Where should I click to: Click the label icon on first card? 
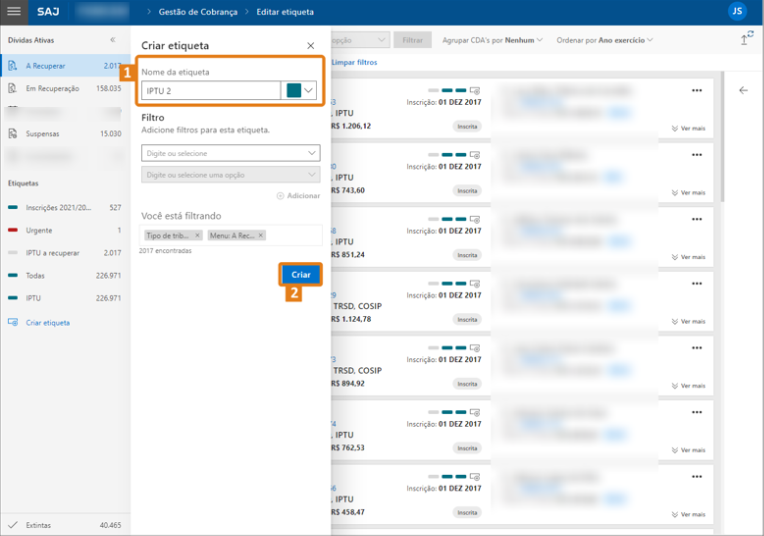[475, 91]
